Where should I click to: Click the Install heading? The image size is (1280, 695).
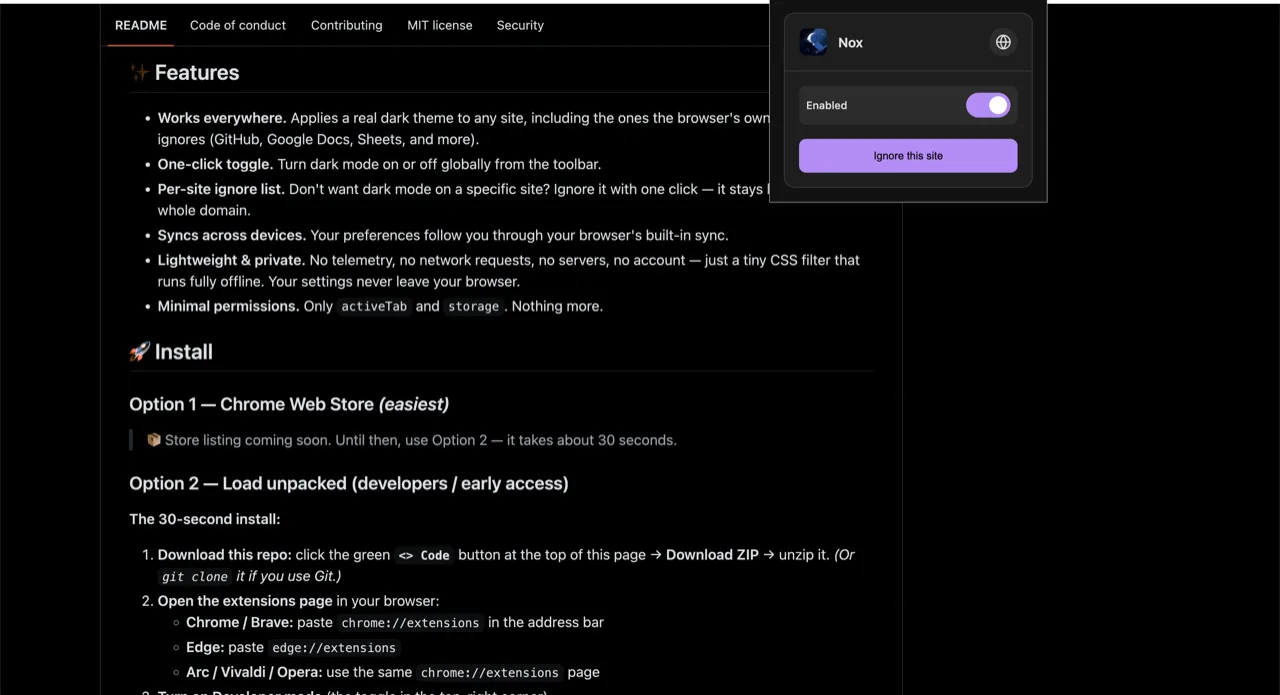pos(184,352)
